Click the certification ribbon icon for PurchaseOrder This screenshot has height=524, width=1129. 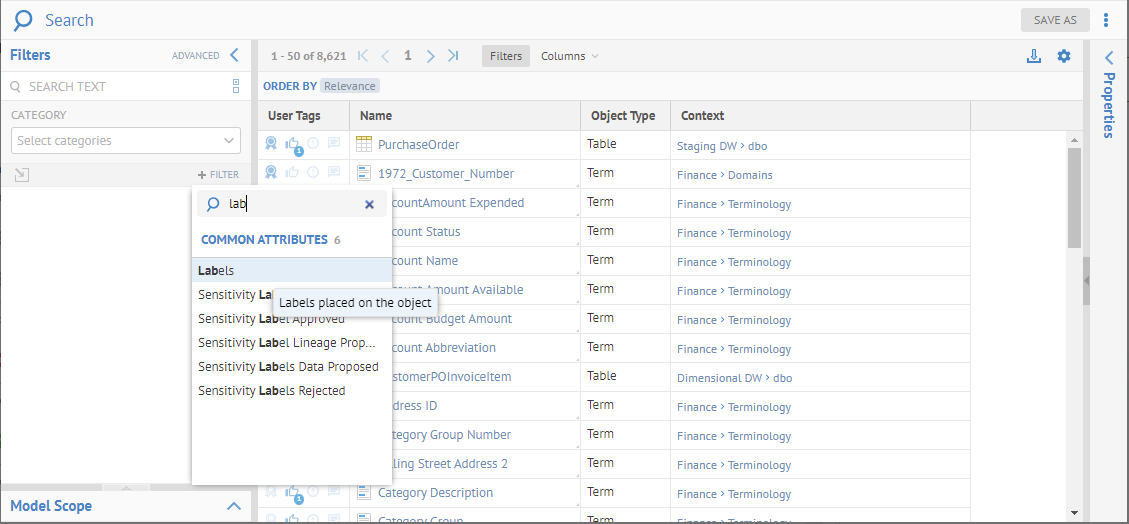[271, 144]
